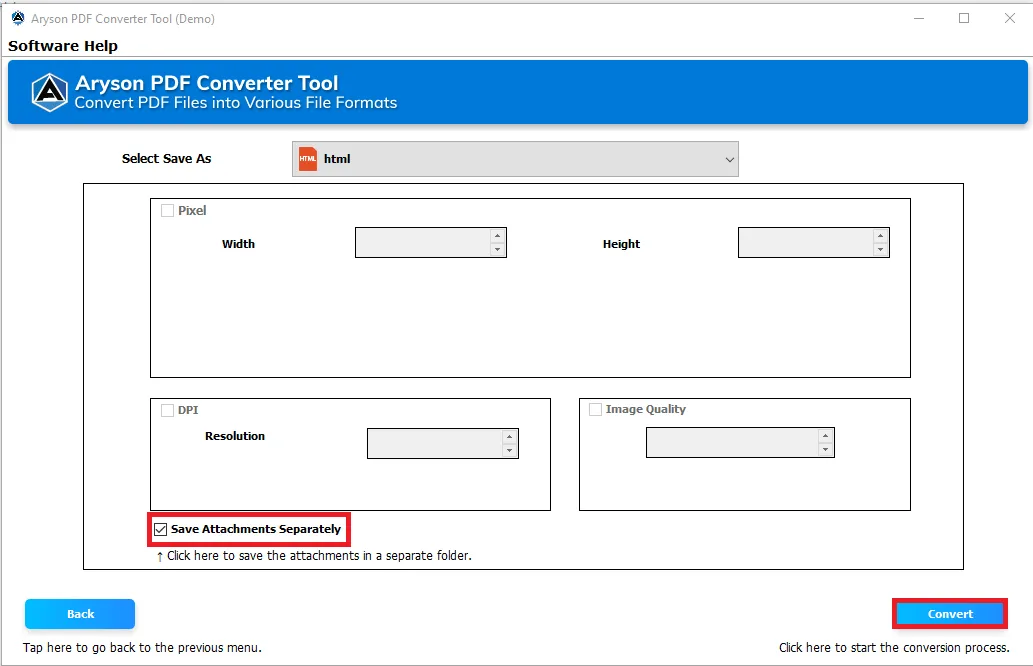The height and width of the screenshot is (666, 1033).
Task: Click the Aryson logo in the blue banner
Action: 50,92
